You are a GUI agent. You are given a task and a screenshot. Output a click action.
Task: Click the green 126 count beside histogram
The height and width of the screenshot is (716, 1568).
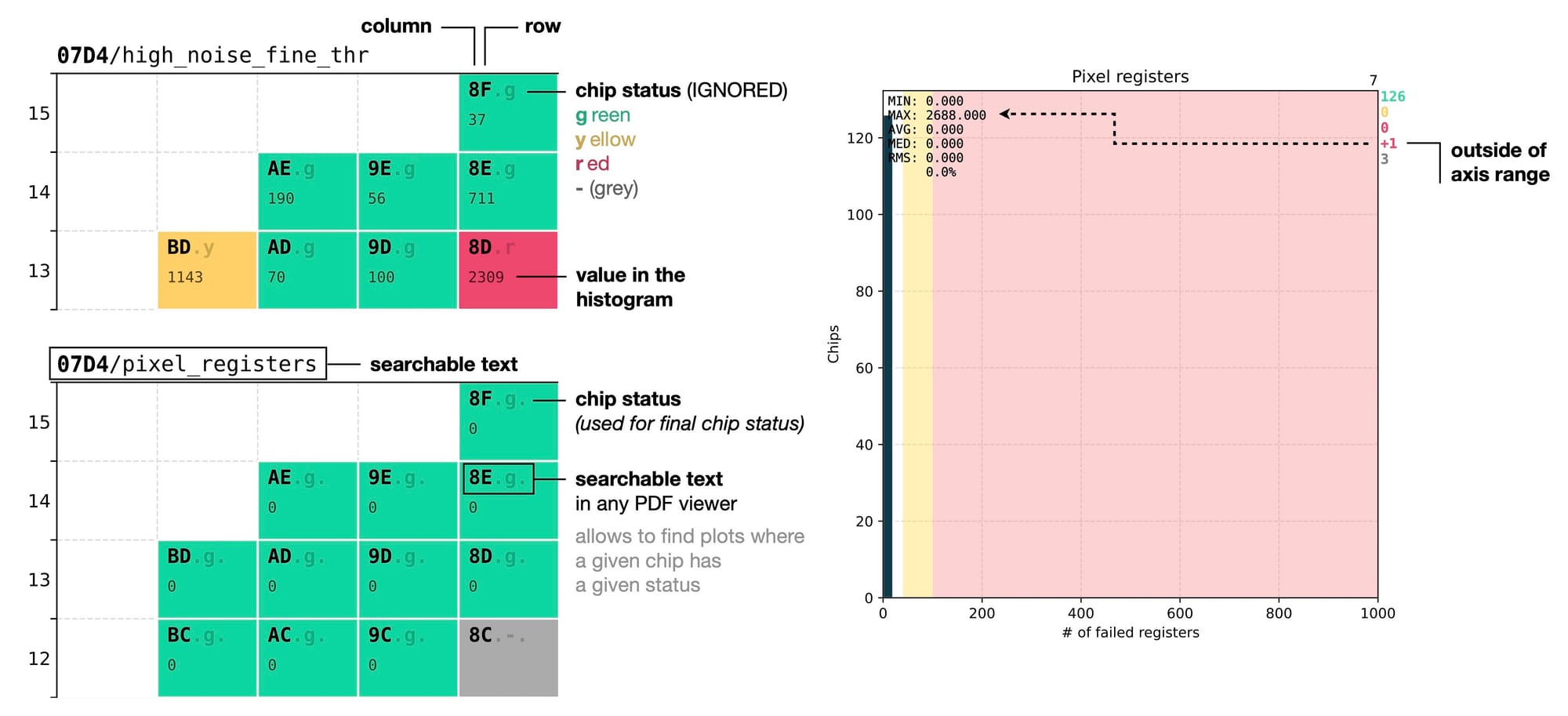point(1392,96)
